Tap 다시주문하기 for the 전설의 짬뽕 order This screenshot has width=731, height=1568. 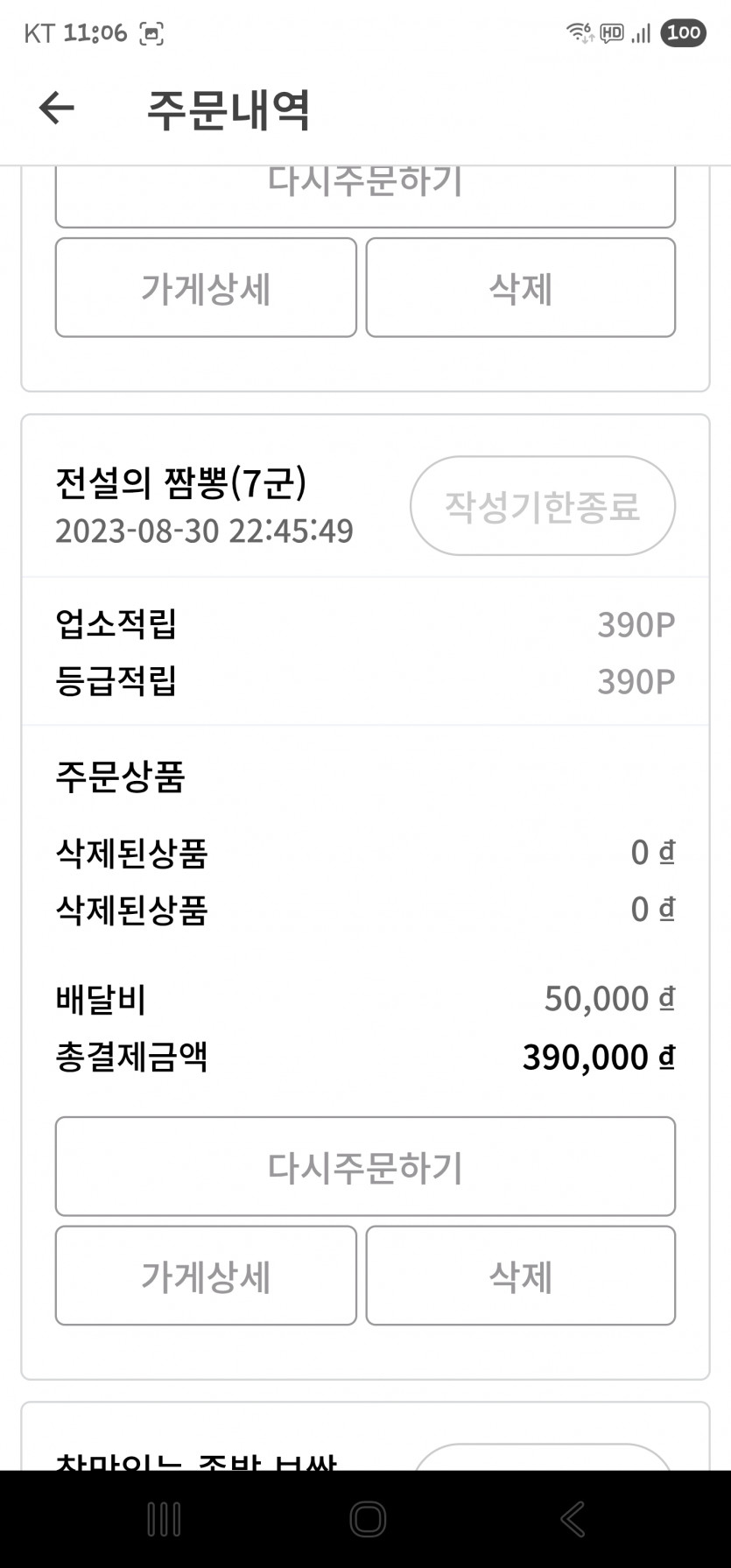coord(365,1166)
